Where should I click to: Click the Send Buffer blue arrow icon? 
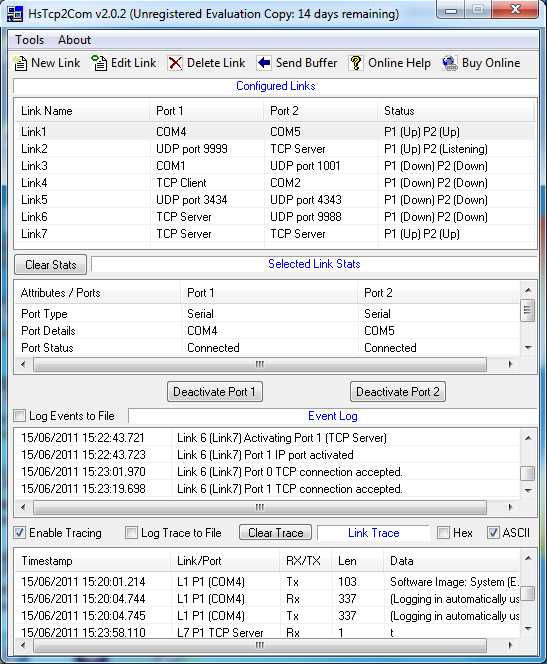coord(264,63)
